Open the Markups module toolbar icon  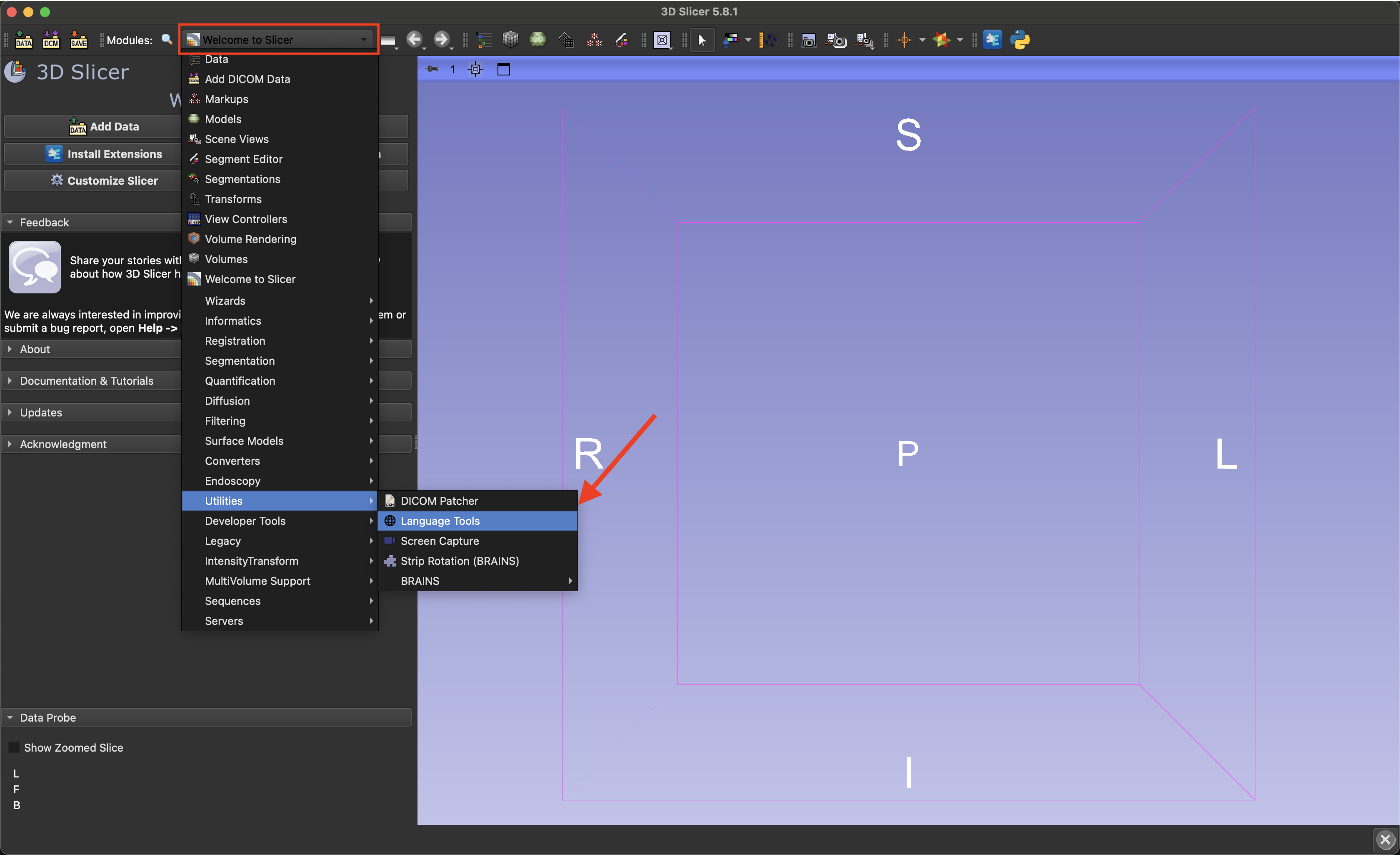tap(594, 40)
